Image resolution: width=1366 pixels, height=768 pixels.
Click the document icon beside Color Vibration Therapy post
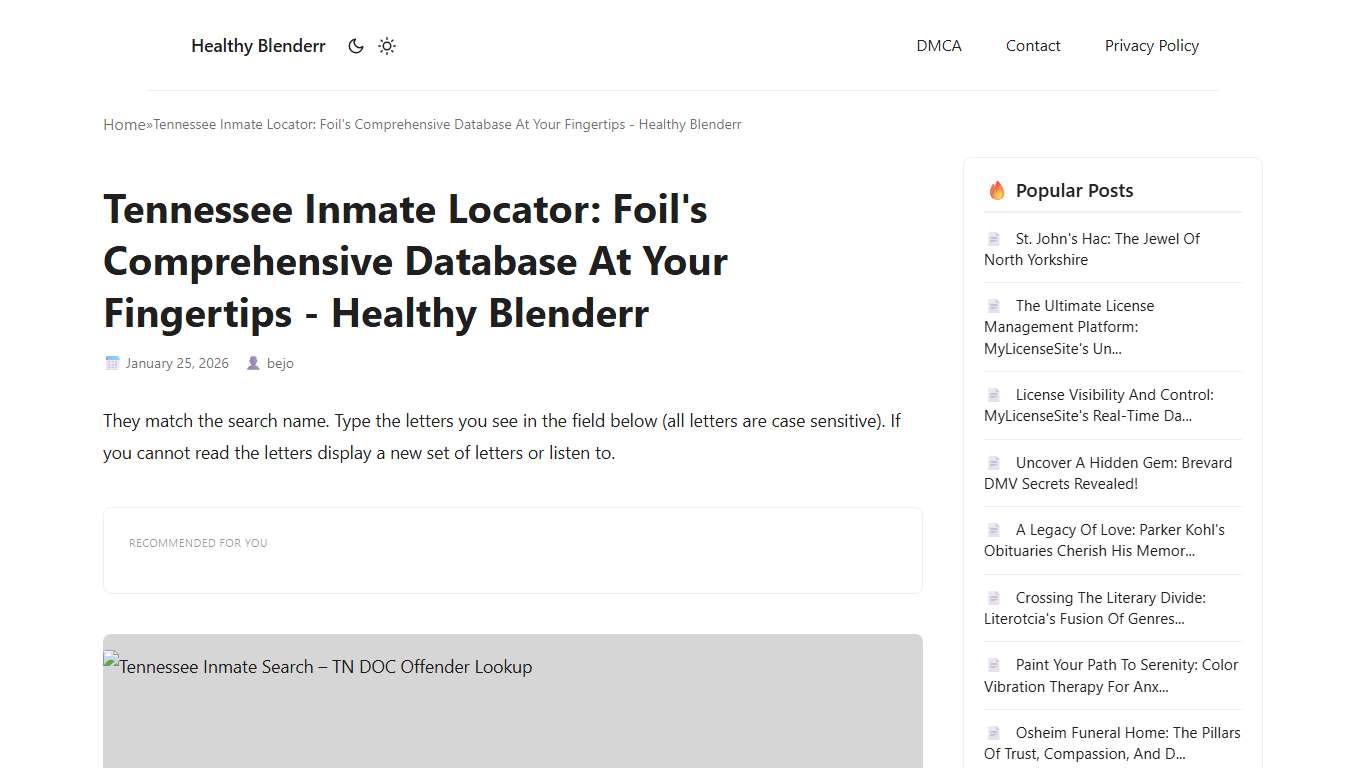point(993,664)
